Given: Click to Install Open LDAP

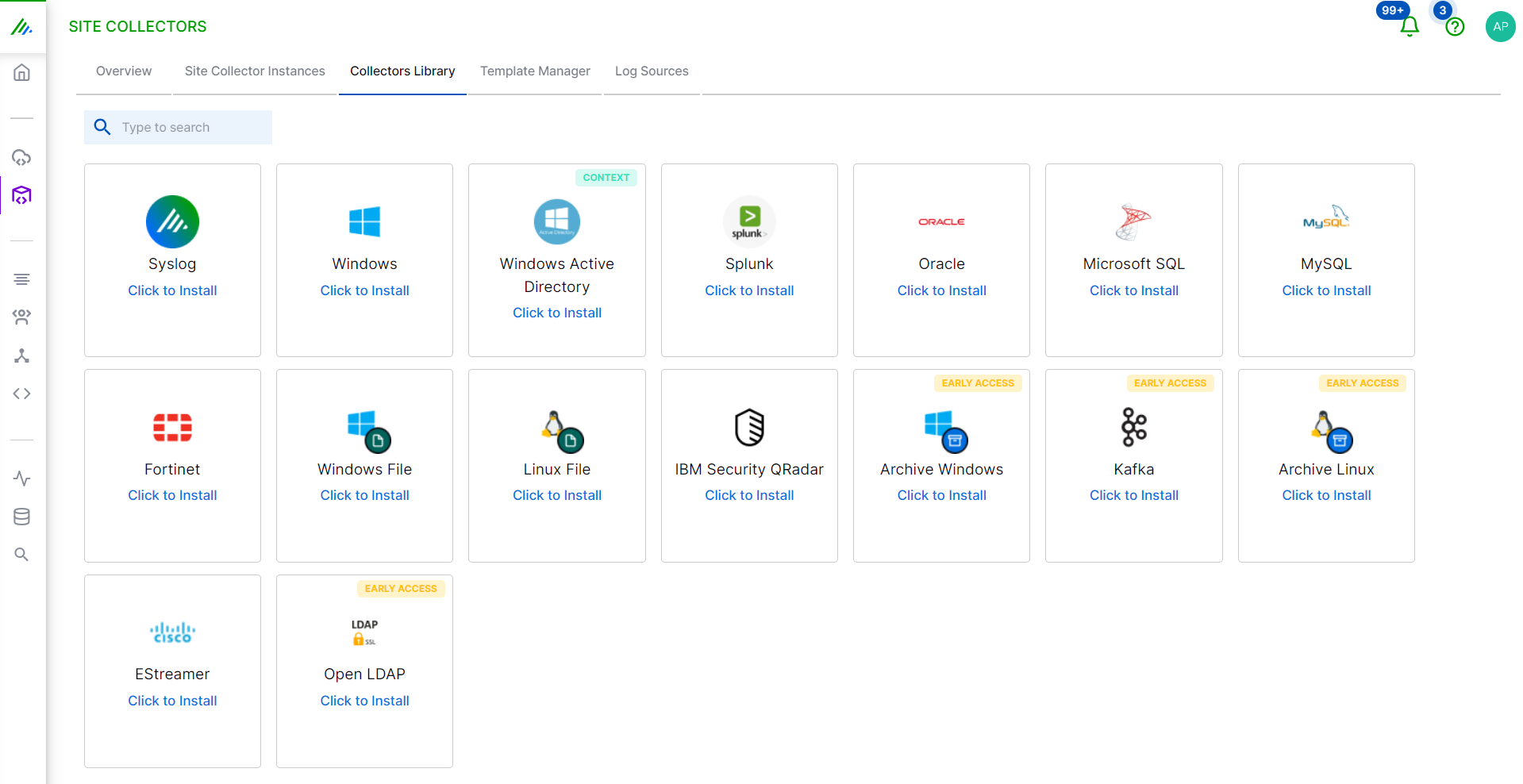Looking at the screenshot, I should (x=365, y=701).
